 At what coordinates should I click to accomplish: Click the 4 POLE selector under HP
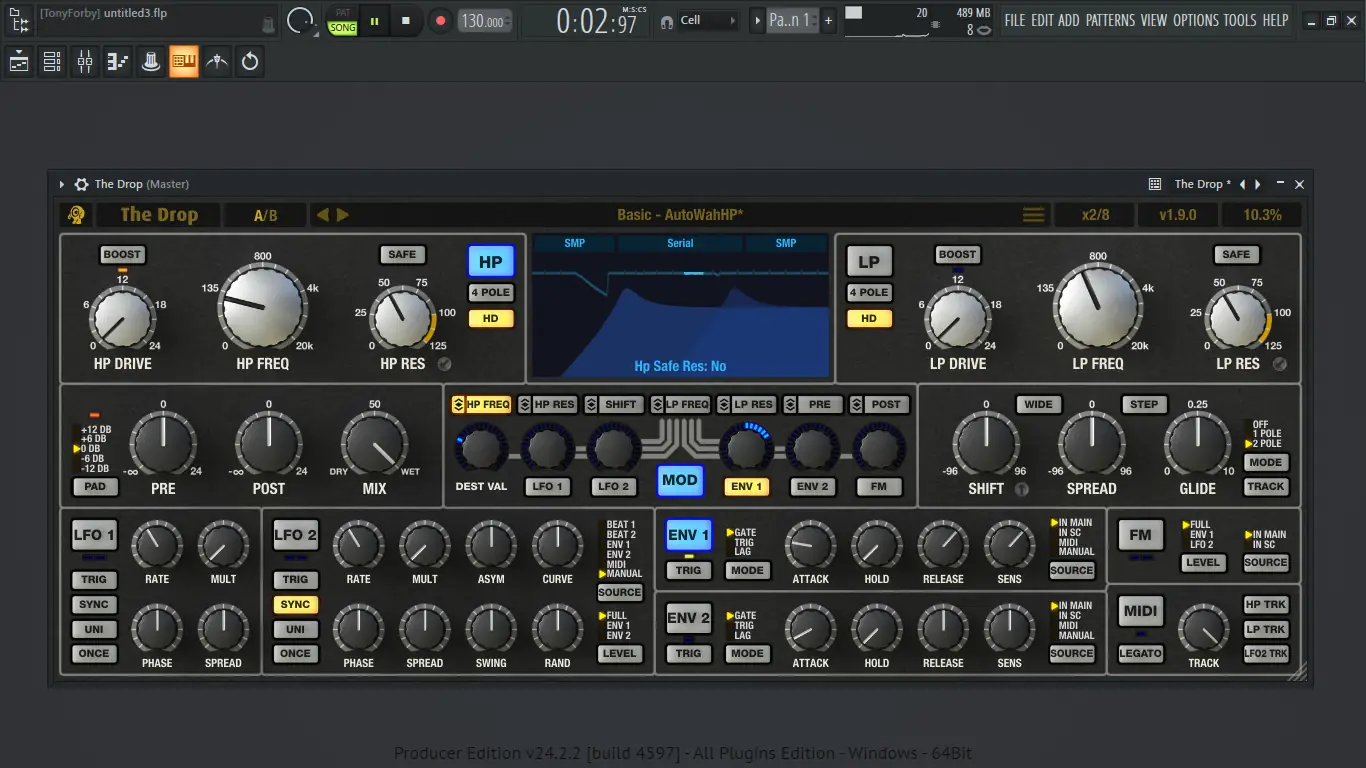click(x=491, y=292)
